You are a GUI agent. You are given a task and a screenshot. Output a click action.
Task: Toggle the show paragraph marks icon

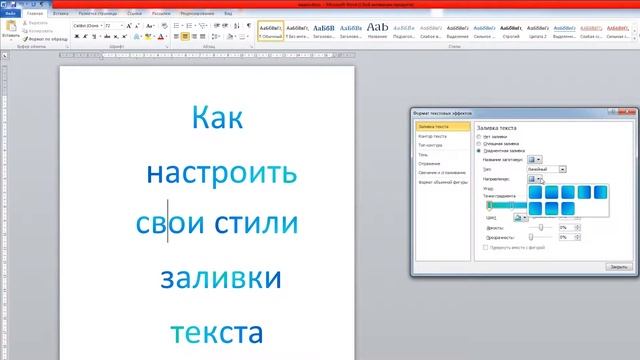tap(249, 26)
